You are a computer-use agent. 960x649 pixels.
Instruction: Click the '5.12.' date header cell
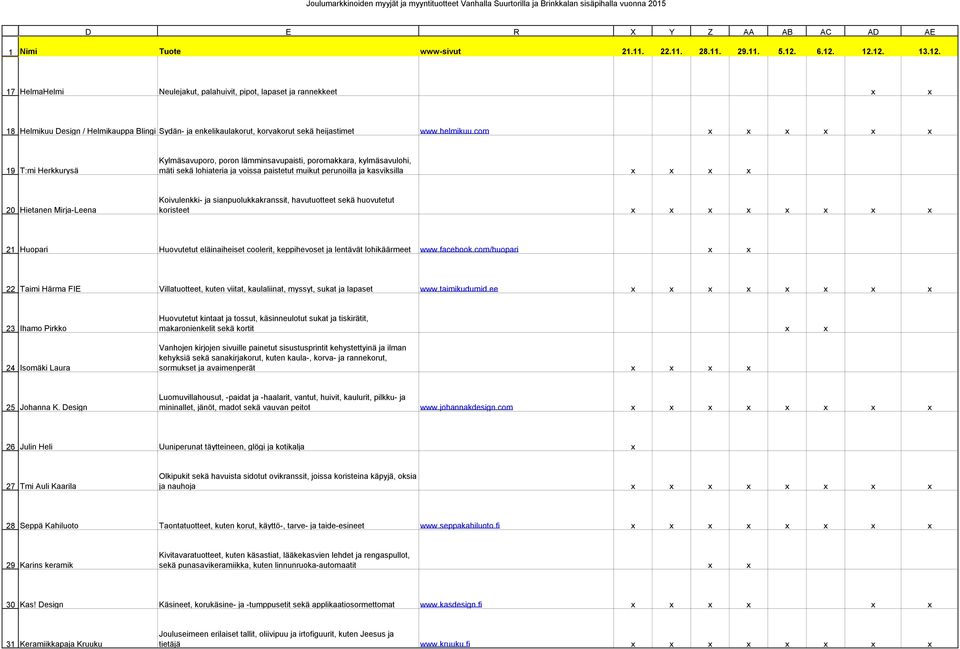pyautogui.click(x=787, y=47)
